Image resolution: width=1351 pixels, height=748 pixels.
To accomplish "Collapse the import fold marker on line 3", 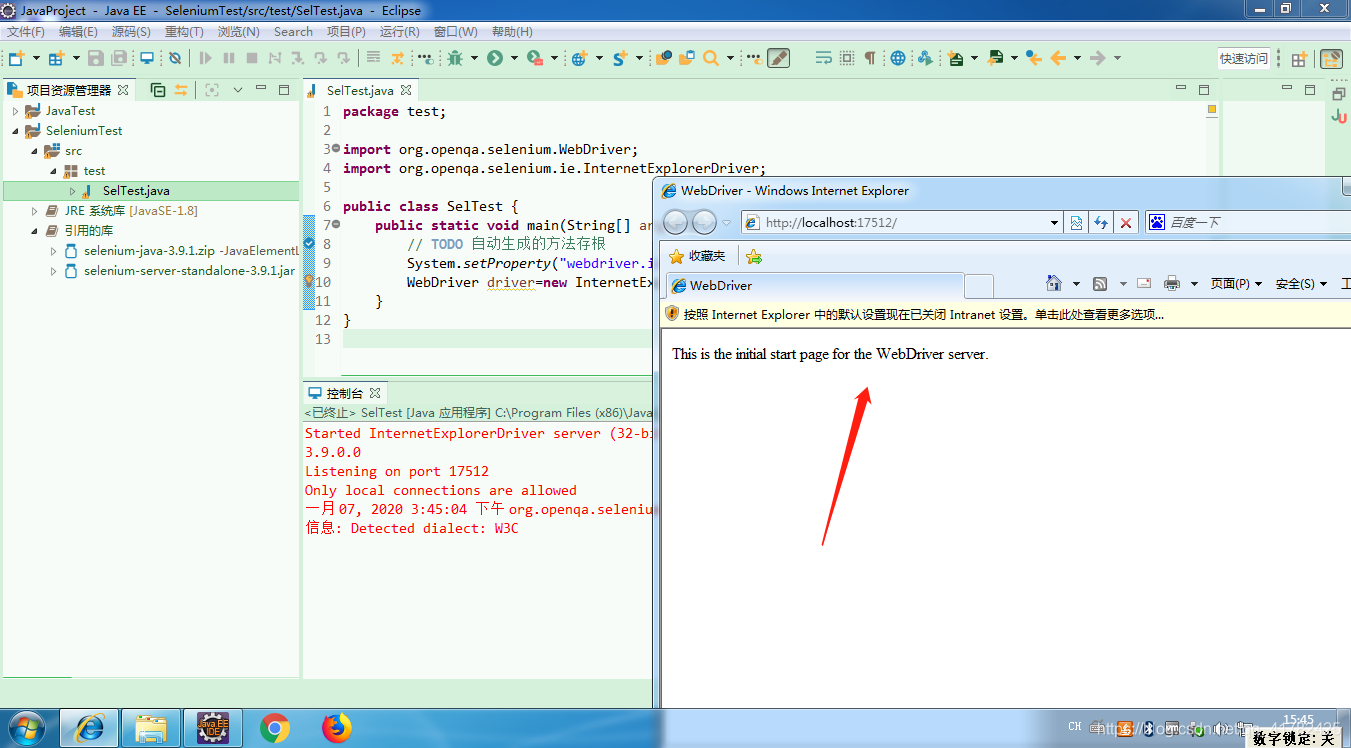I will (335, 149).
